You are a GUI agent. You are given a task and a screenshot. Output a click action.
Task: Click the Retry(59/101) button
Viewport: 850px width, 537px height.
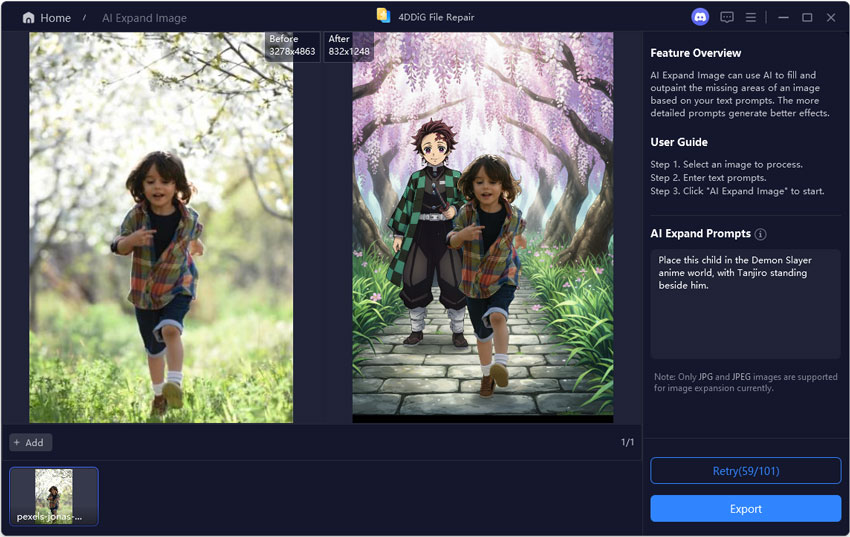click(x=745, y=471)
